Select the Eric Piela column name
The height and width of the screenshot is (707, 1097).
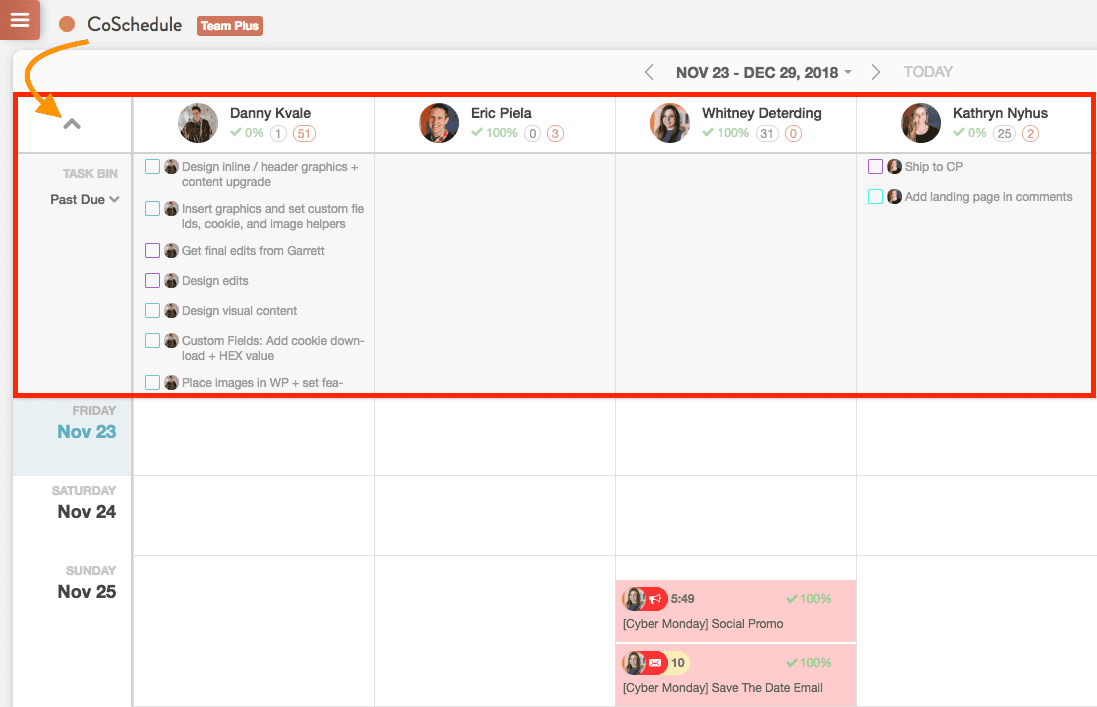coord(501,113)
